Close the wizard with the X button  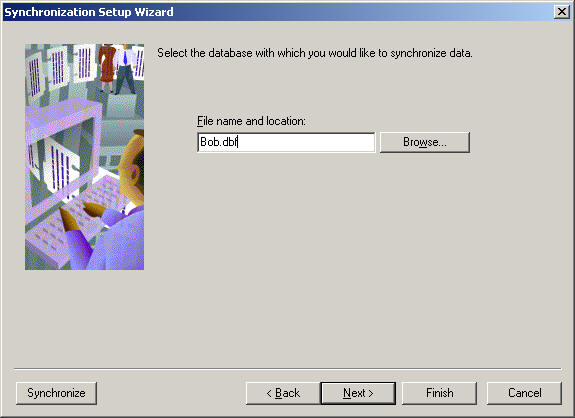click(562, 12)
